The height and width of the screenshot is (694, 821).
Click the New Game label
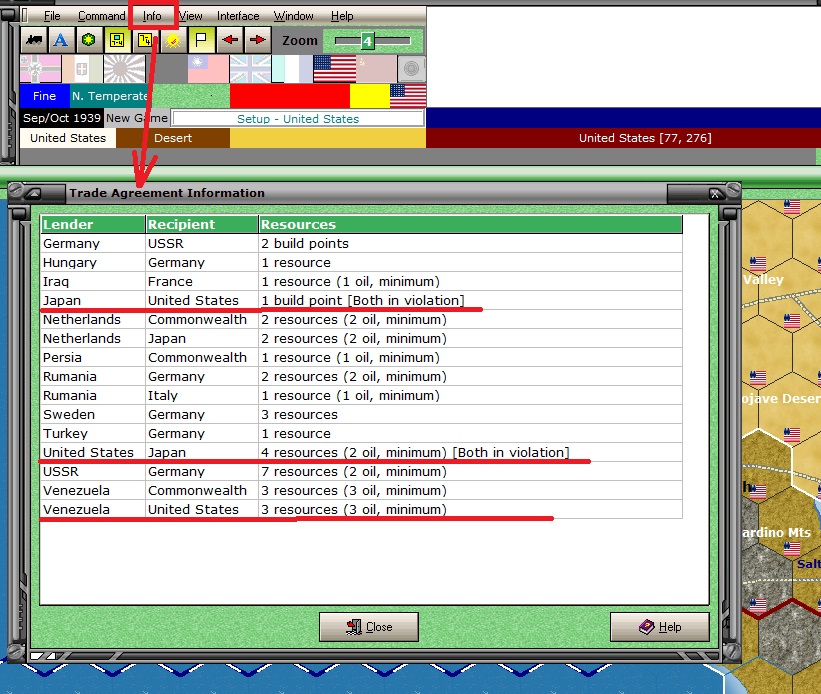coord(137,118)
